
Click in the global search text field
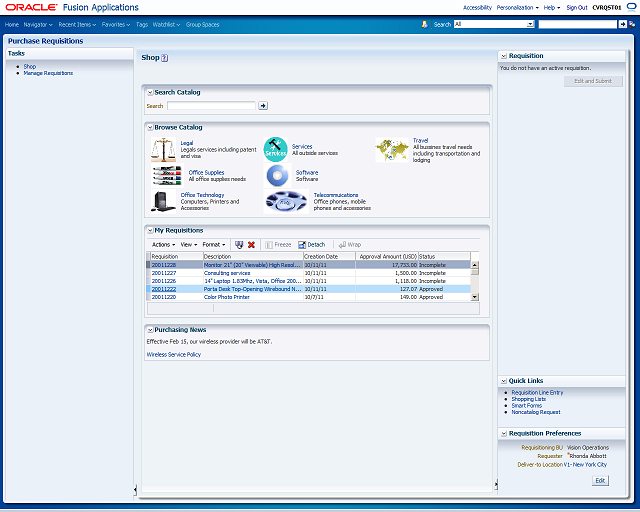pos(578,24)
